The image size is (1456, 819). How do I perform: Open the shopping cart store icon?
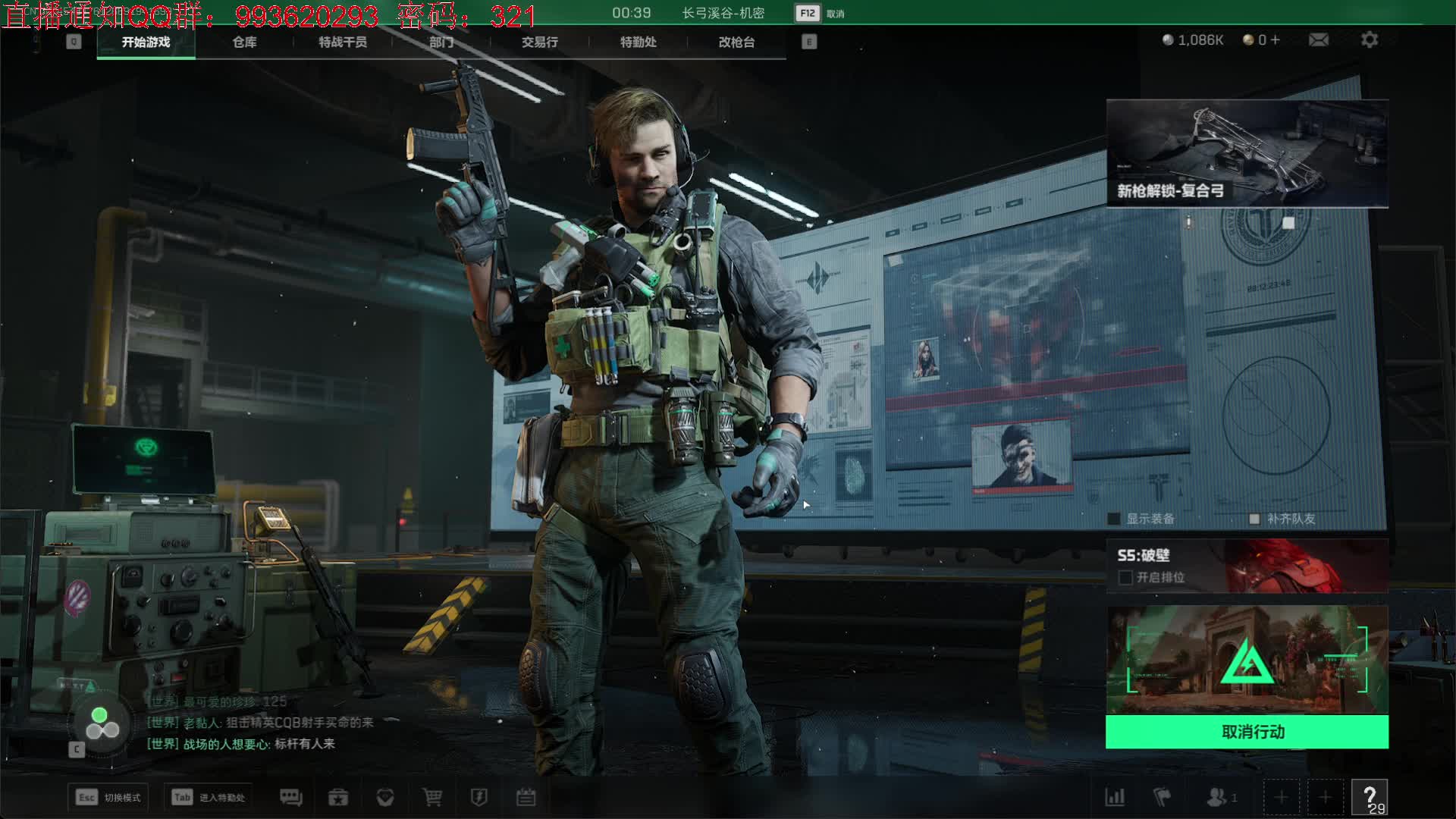[x=432, y=797]
